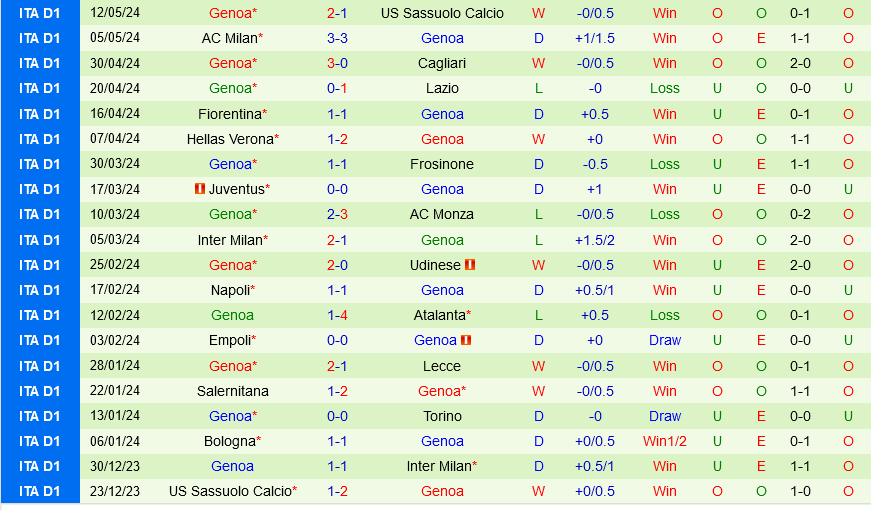Open the Frosinone team link
871x510 pixels.
[x=442, y=164]
